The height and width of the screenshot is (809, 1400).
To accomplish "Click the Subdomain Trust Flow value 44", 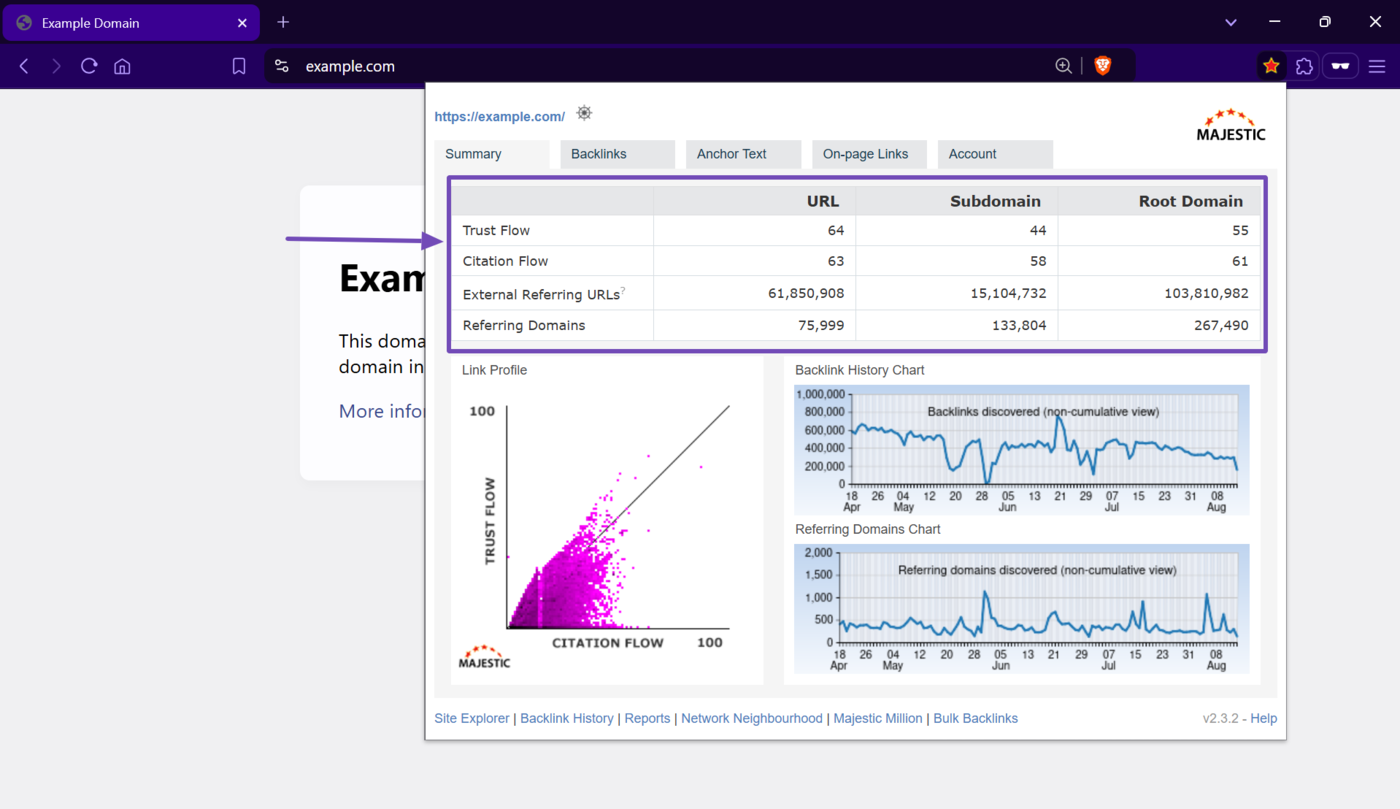I will pos(1037,230).
